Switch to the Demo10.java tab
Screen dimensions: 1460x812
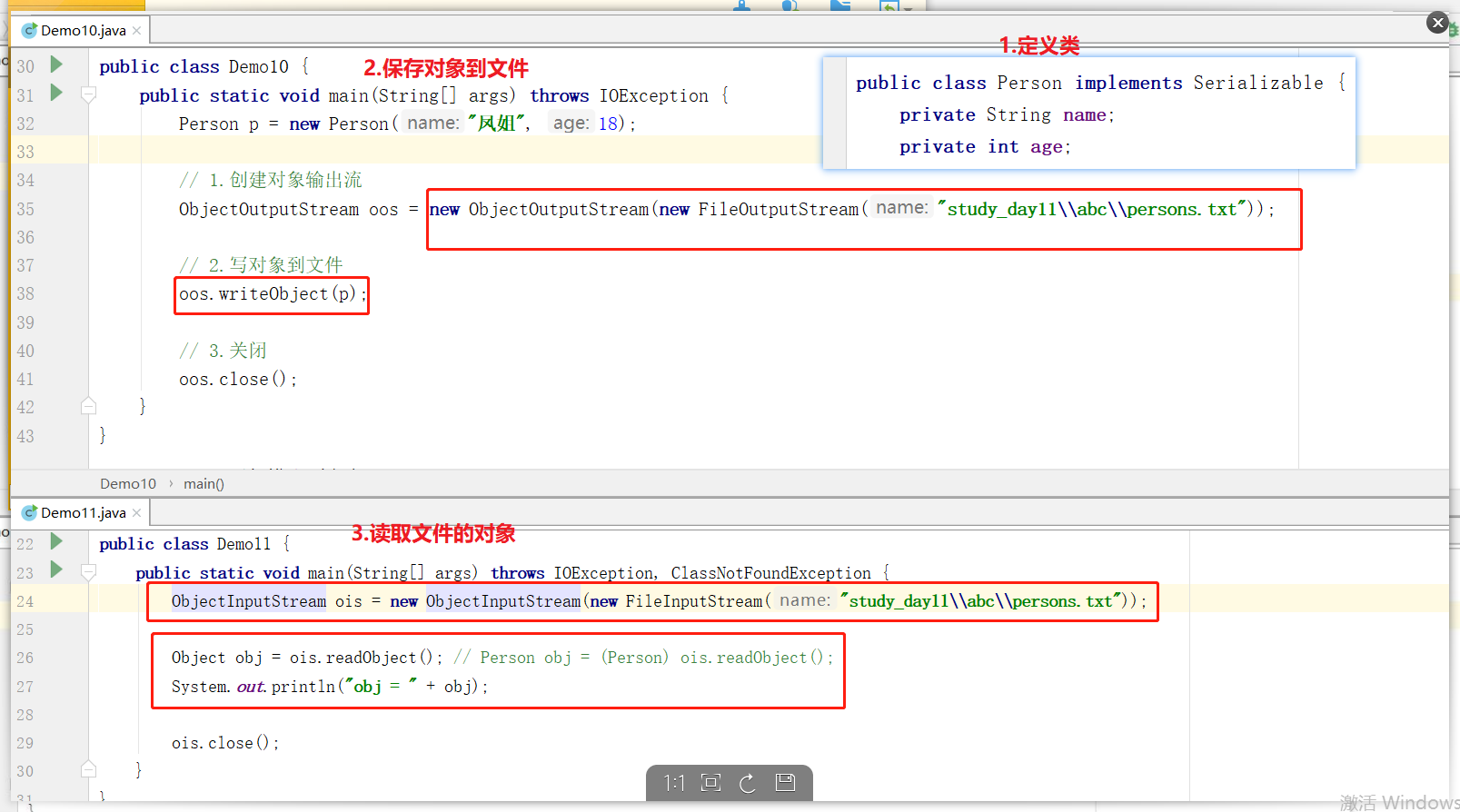[x=80, y=31]
